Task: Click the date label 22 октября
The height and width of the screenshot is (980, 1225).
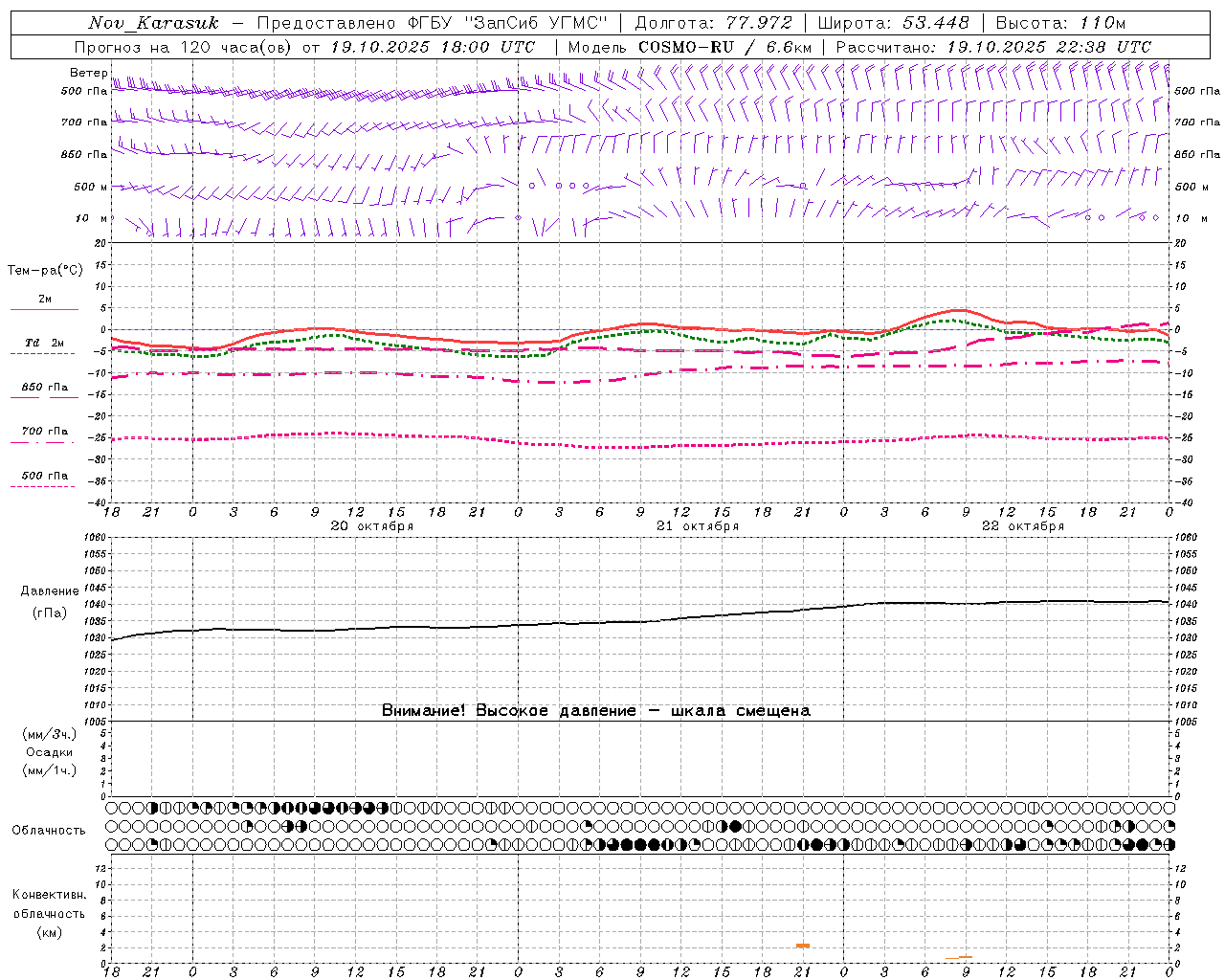Action: [1023, 526]
